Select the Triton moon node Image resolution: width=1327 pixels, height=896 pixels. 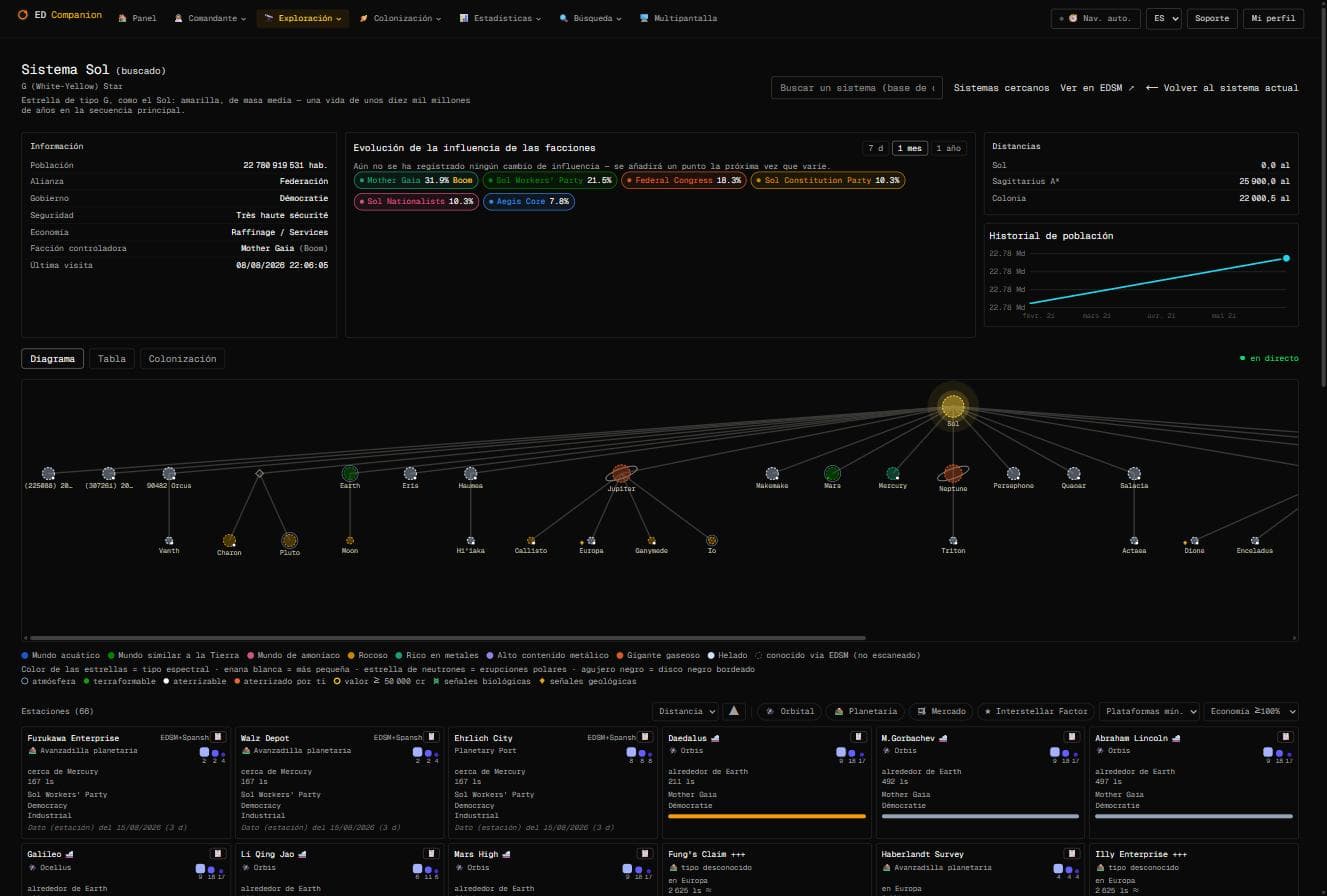[953, 540]
